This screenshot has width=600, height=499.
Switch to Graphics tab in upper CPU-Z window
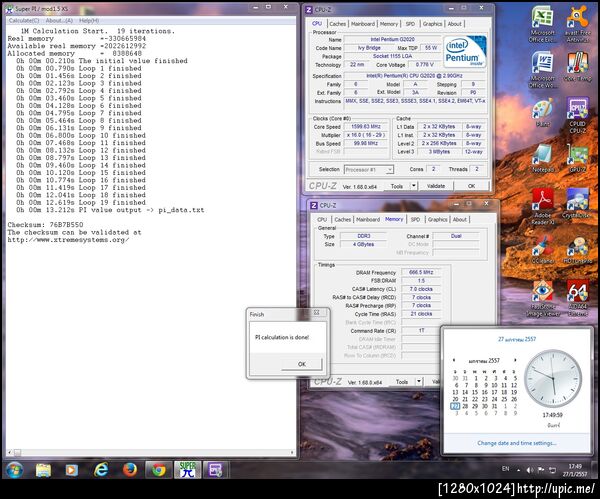click(x=432, y=24)
